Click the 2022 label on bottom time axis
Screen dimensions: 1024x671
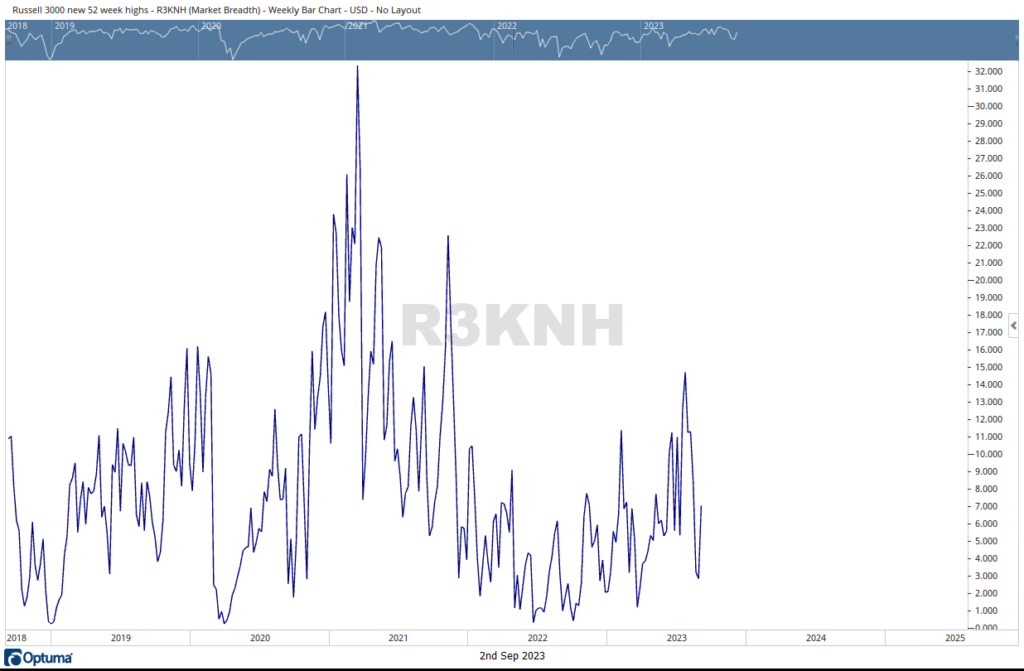[537, 637]
